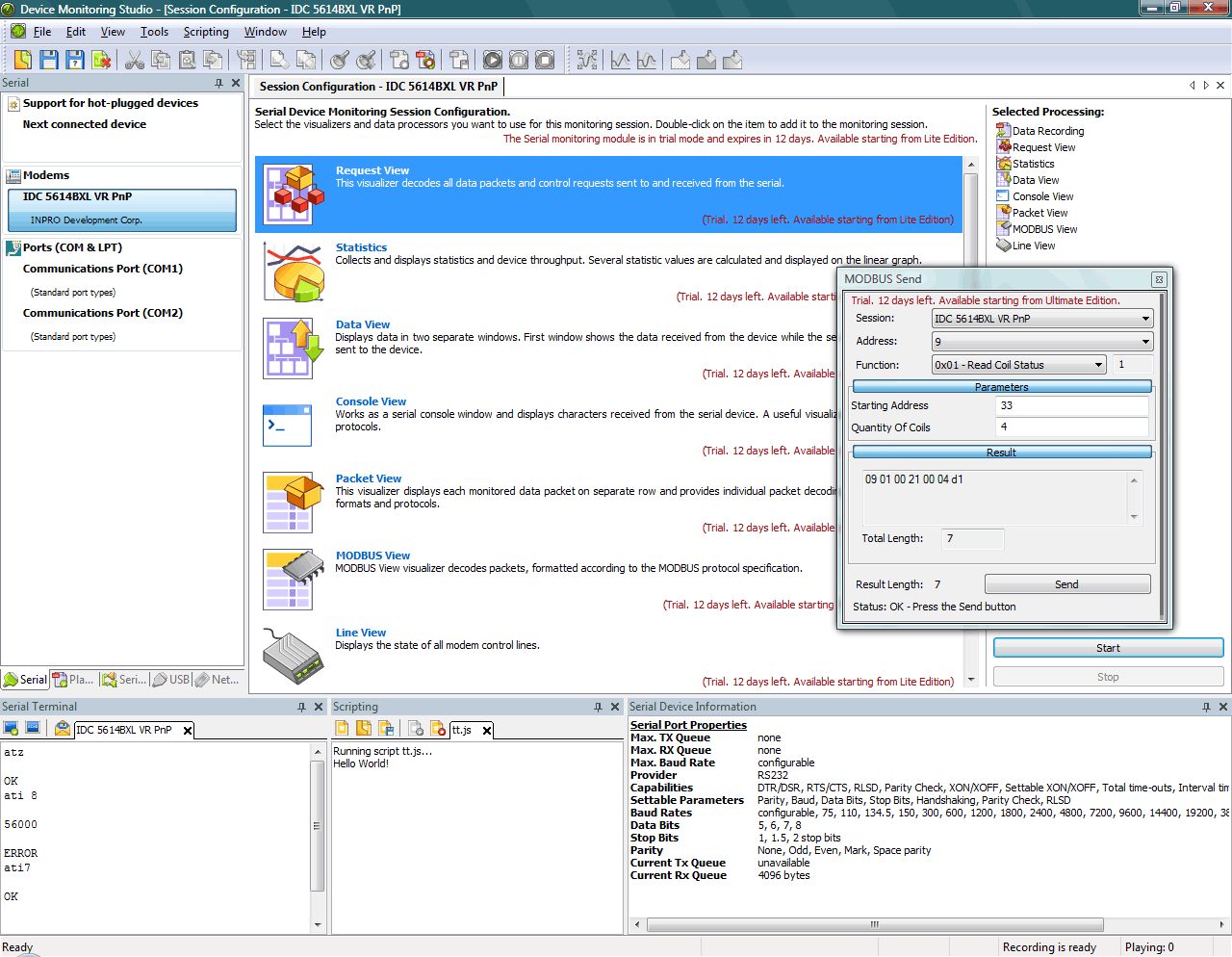Image resolution: width=1232 pixels, height=957 pixels.
Task: Open the Window menu
Action: pyautogui.click(x=266, y=32)
